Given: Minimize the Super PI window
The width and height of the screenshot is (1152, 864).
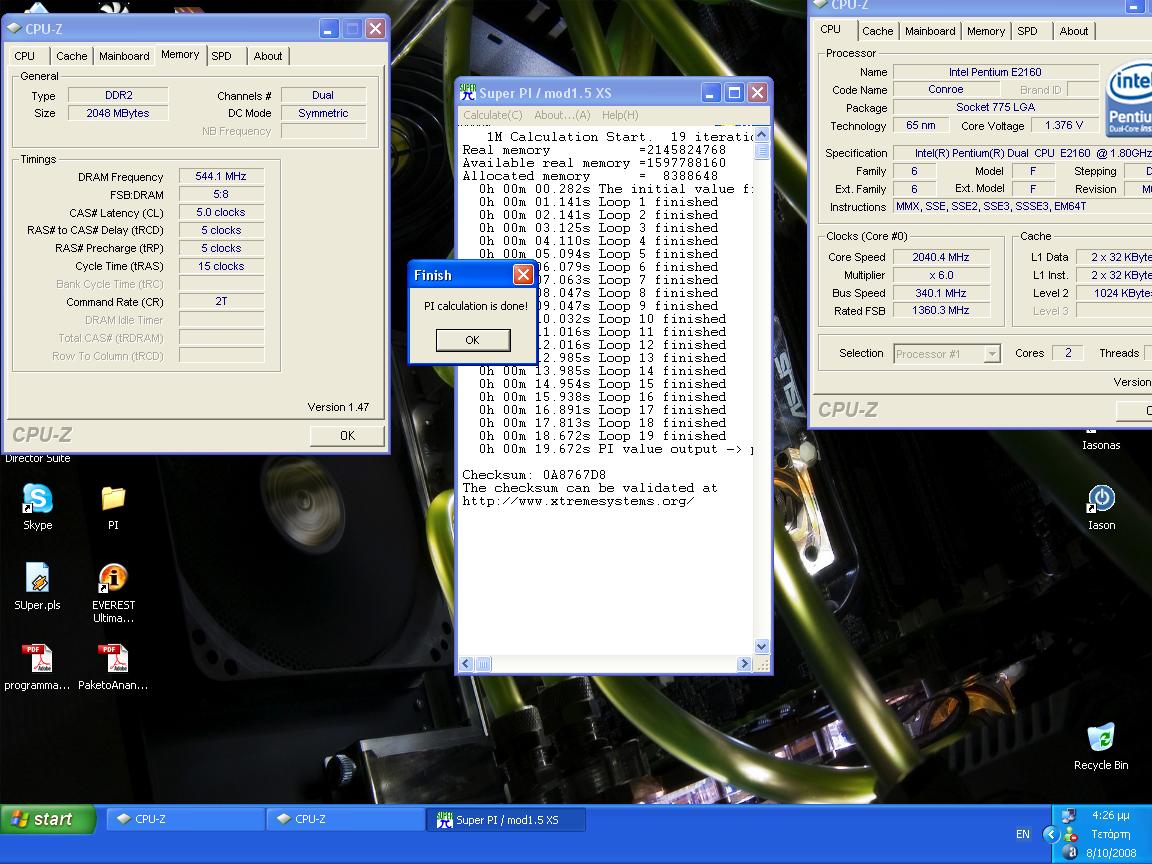Looking at the screenshot, I should [710, 93].
